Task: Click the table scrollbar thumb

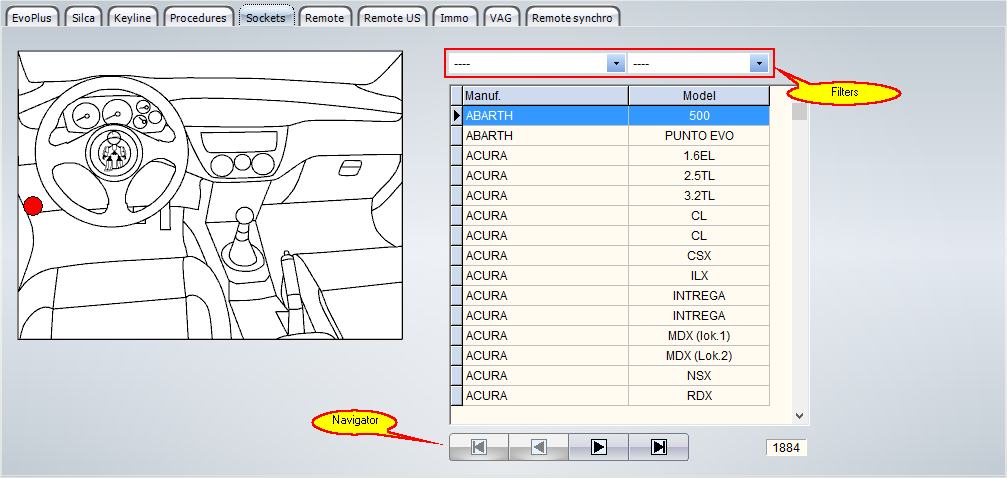Action: coord(799,112)
